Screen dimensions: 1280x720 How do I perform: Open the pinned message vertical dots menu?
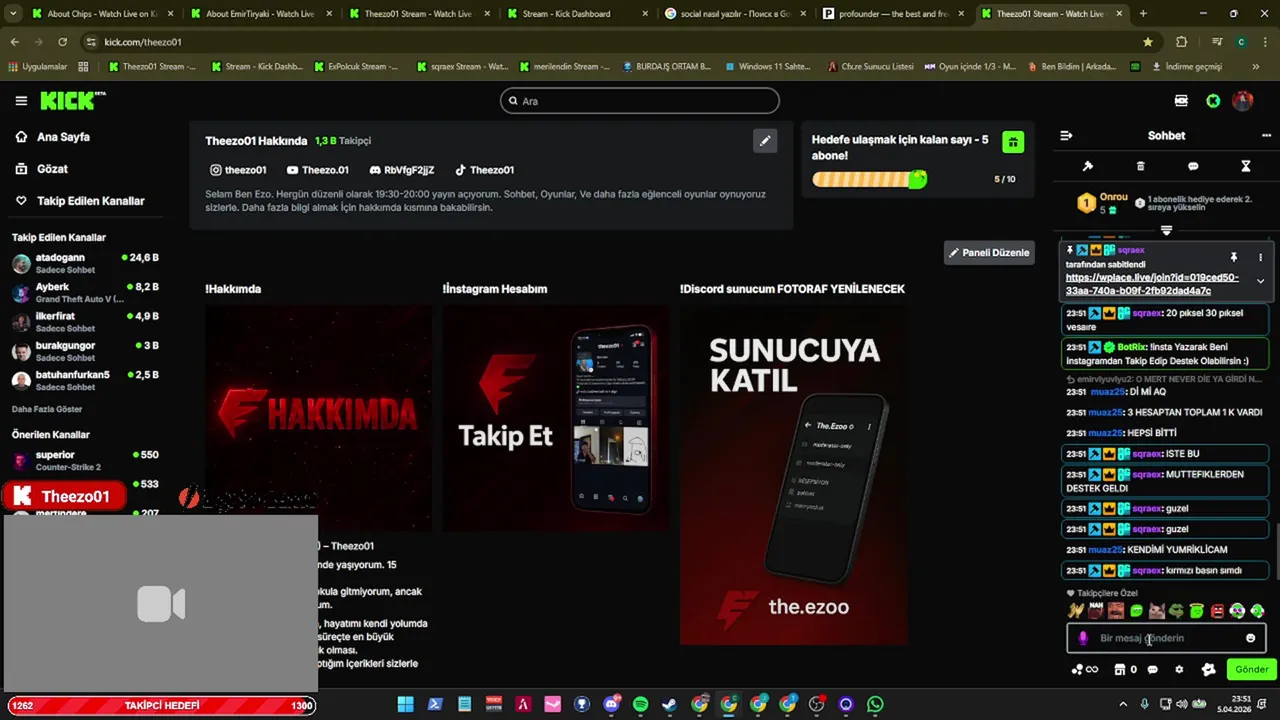click(1260, 257)
